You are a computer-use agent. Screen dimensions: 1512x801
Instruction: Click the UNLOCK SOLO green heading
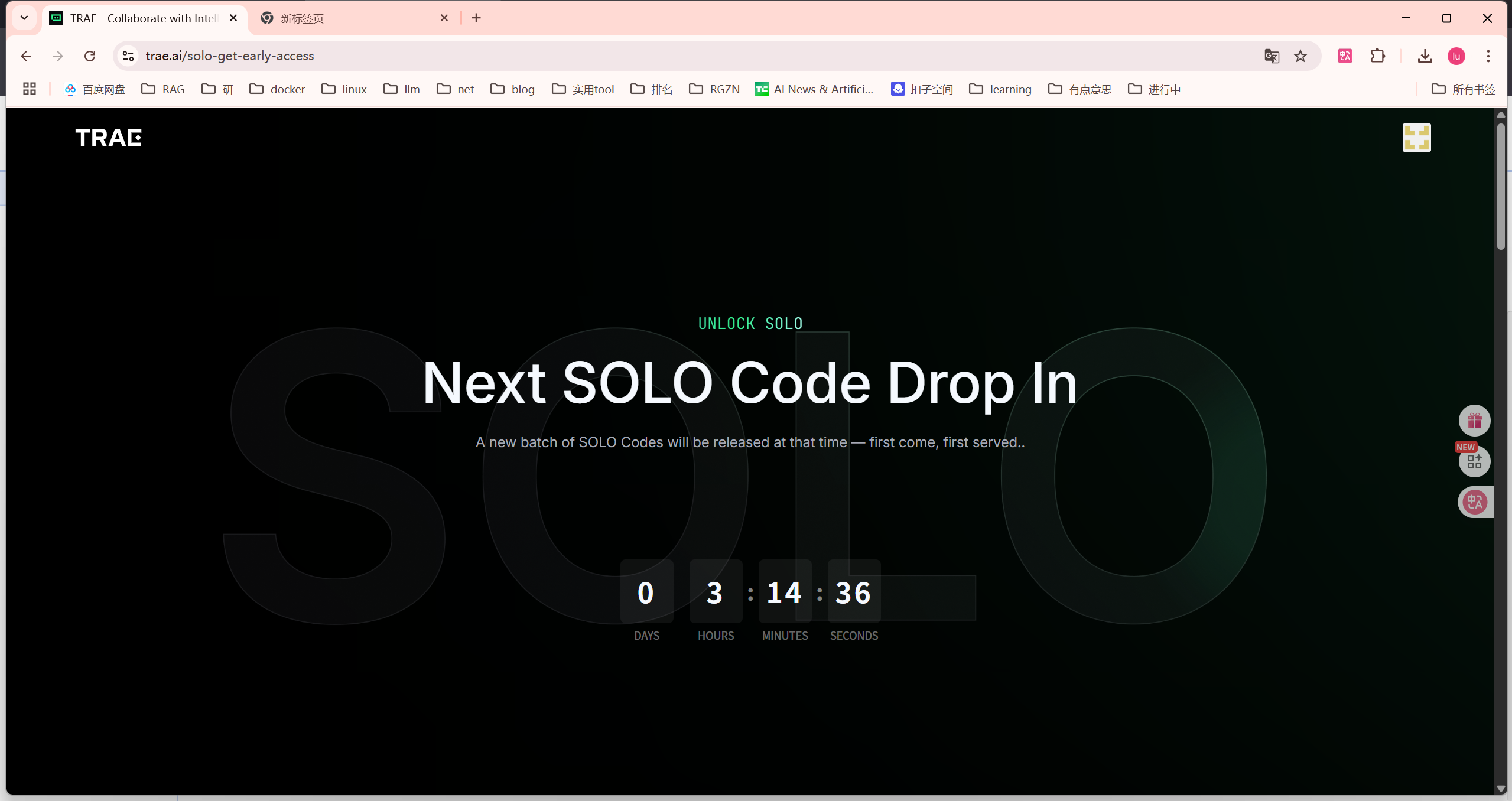pyautogui.click(x=750, y=324)
